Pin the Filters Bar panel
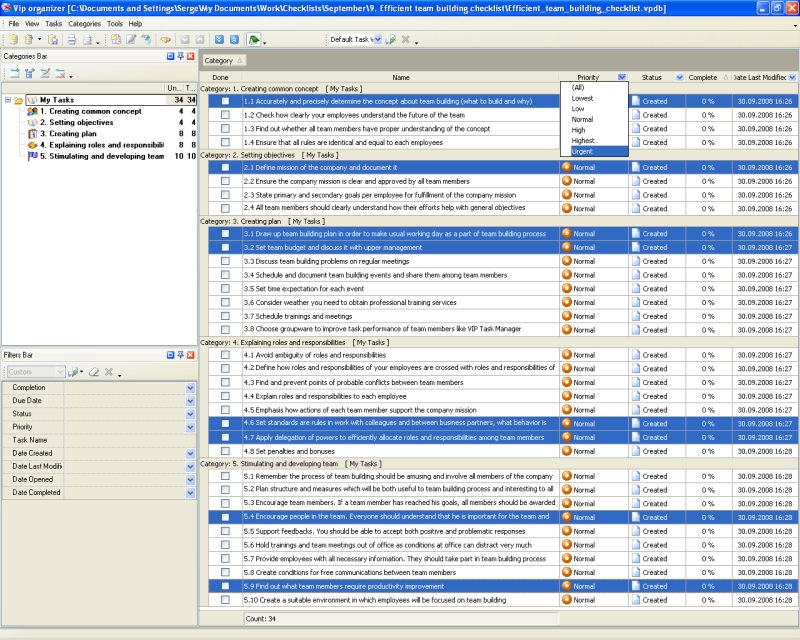Image resolution: width=800 pixels, height=640 pixels. 181,355
